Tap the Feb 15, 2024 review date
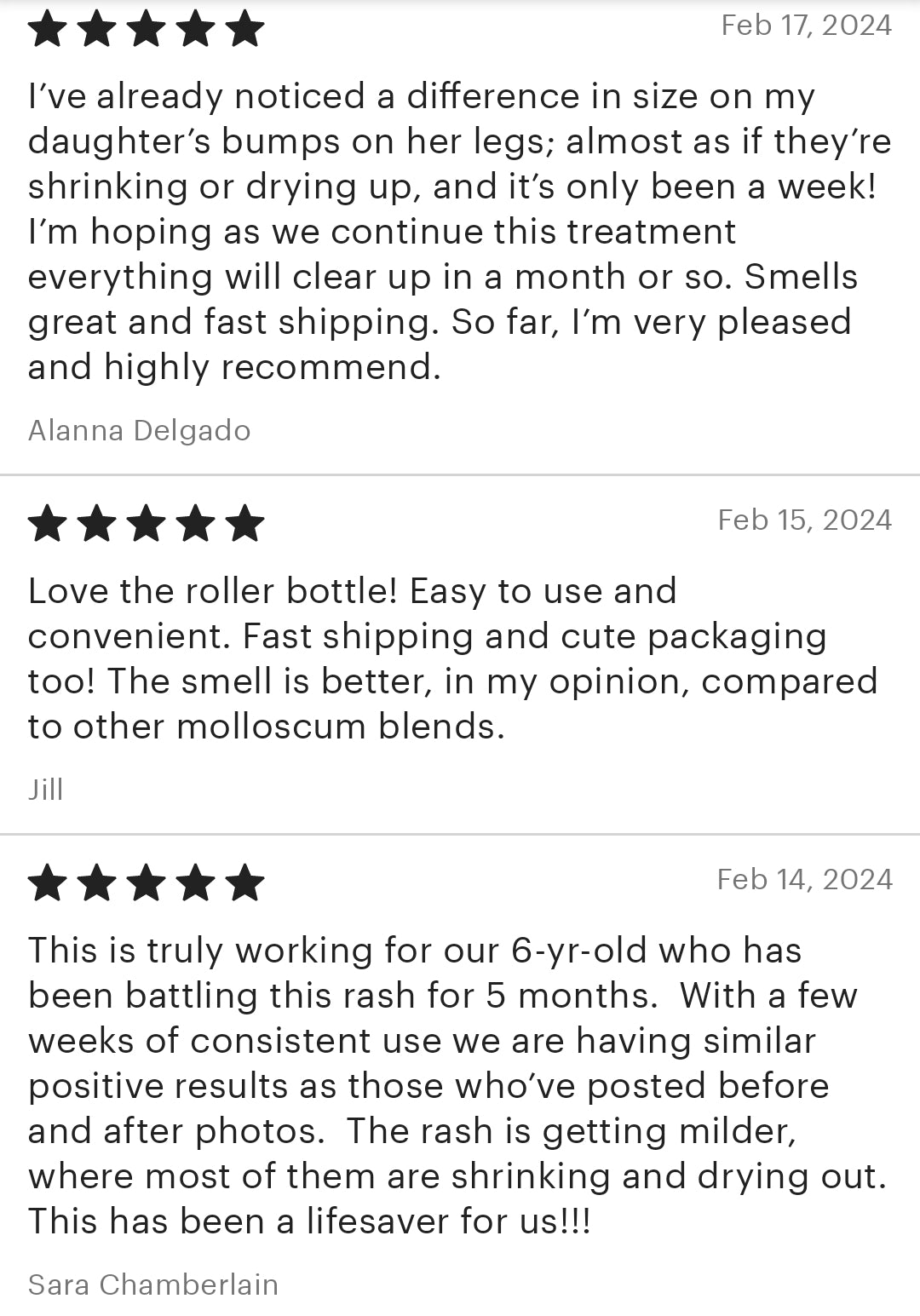The height and width of the screenshot is (1316, 920). [804, 520]
